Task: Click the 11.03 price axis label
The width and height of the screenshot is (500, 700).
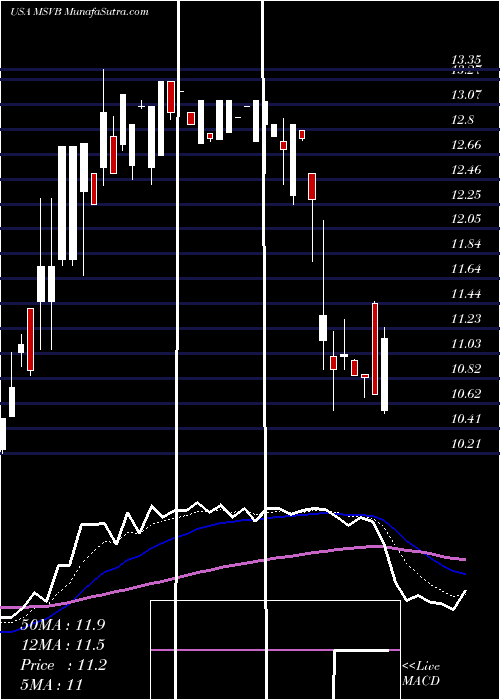Action: click(x=466, y=344)
